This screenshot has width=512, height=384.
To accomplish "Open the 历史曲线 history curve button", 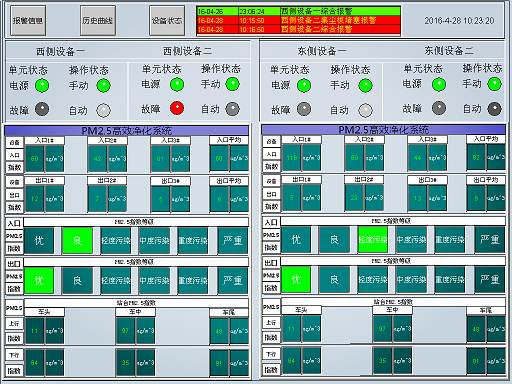I will click(98, 21).
